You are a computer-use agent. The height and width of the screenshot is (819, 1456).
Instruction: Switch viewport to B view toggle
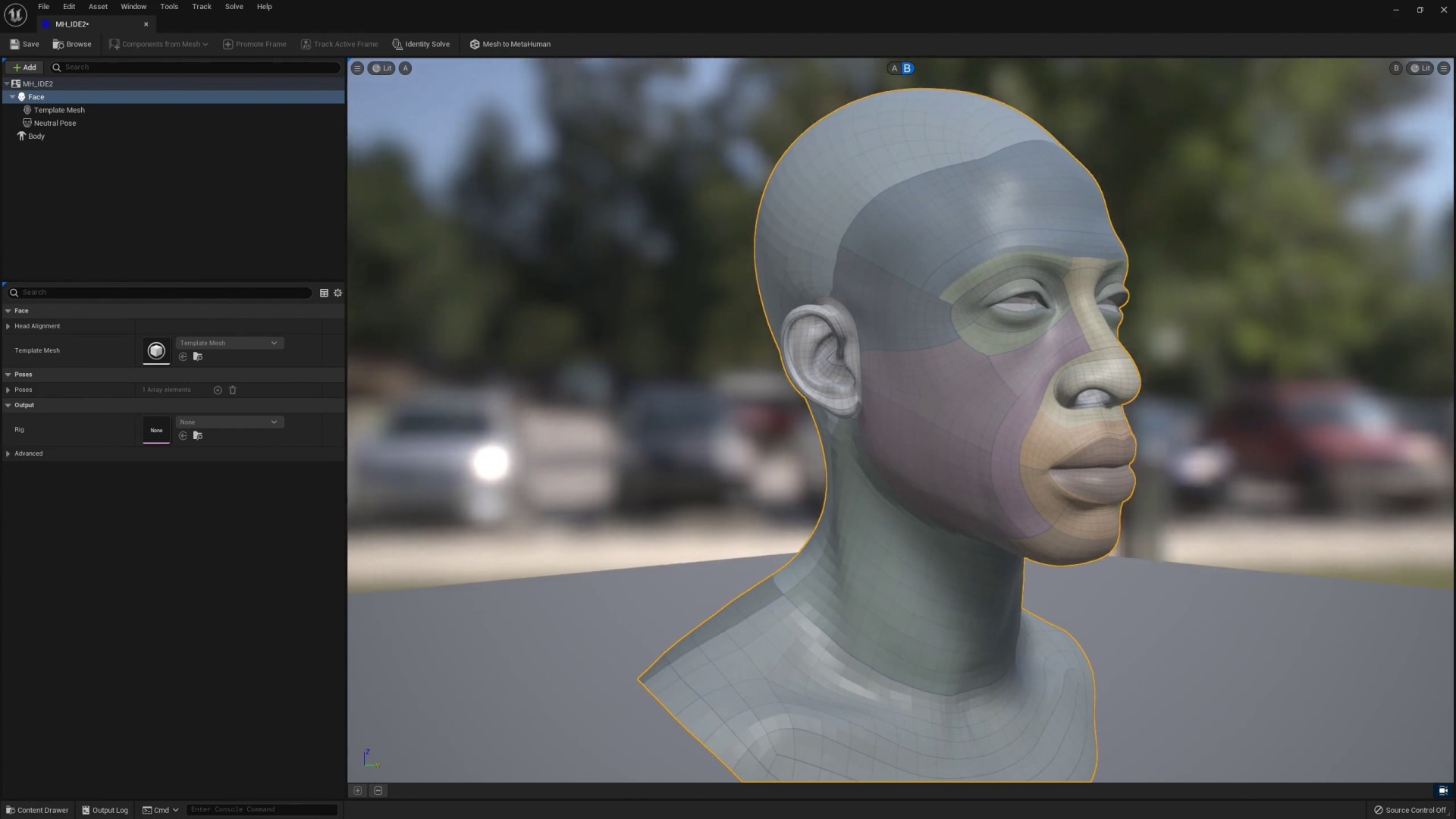click(907, 68)
